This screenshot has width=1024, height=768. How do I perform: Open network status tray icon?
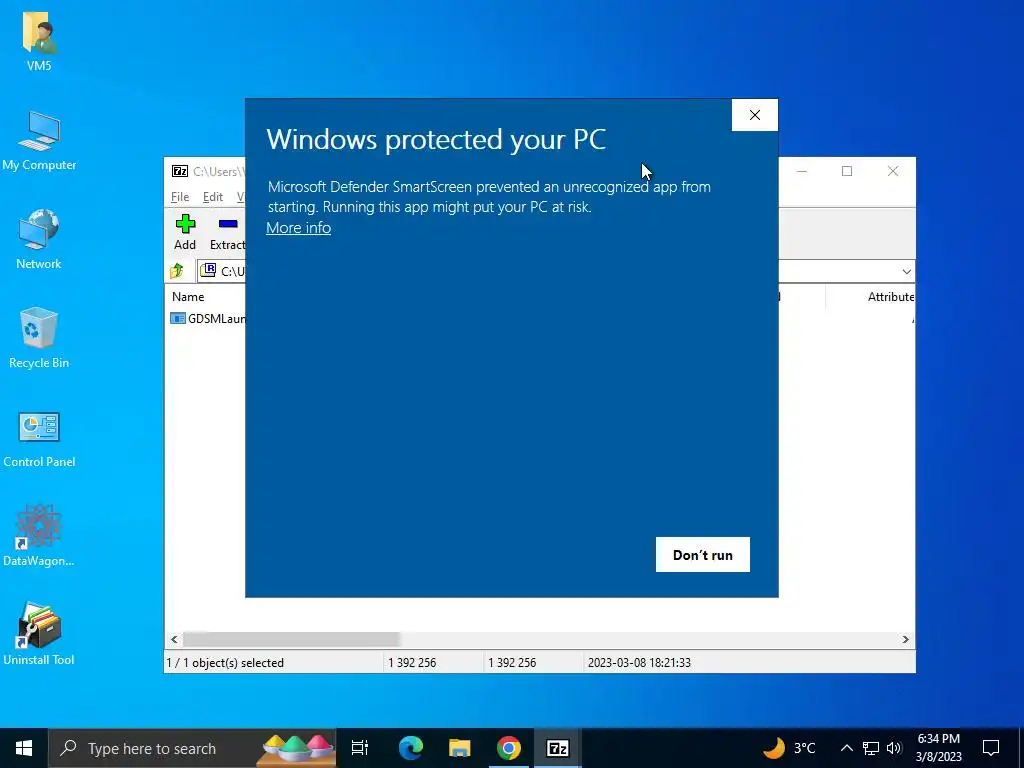871,748
